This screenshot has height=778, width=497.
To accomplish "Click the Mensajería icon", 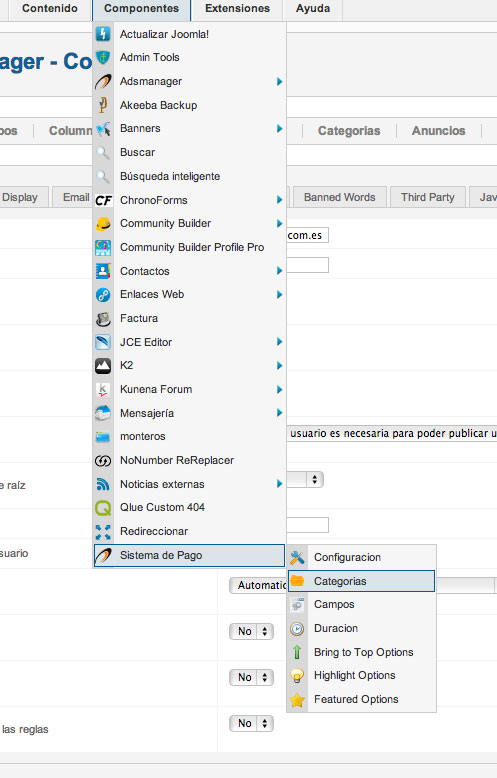I will coord(103,413).
